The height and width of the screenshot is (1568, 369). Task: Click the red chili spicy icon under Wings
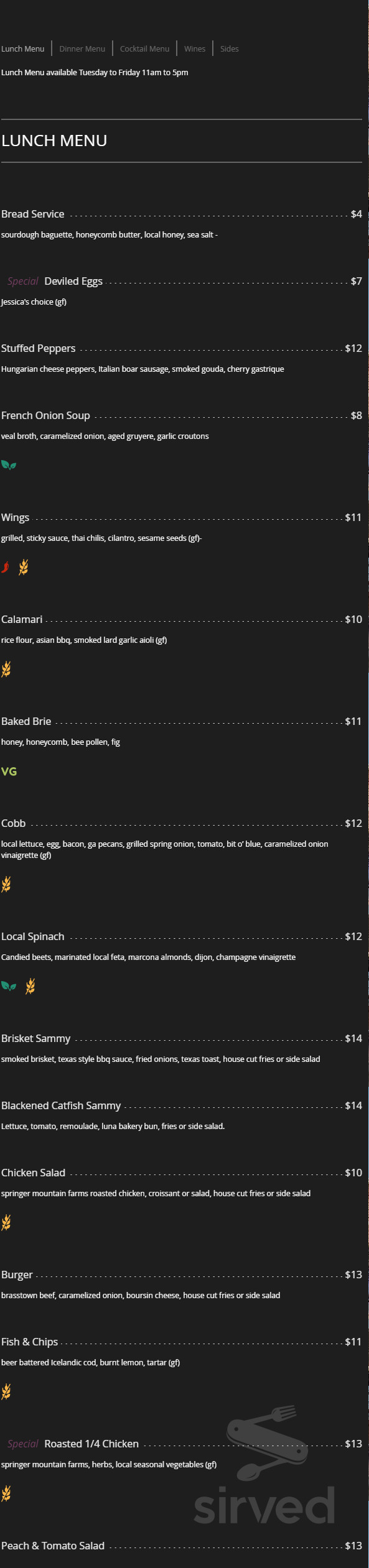pos(6,567)
